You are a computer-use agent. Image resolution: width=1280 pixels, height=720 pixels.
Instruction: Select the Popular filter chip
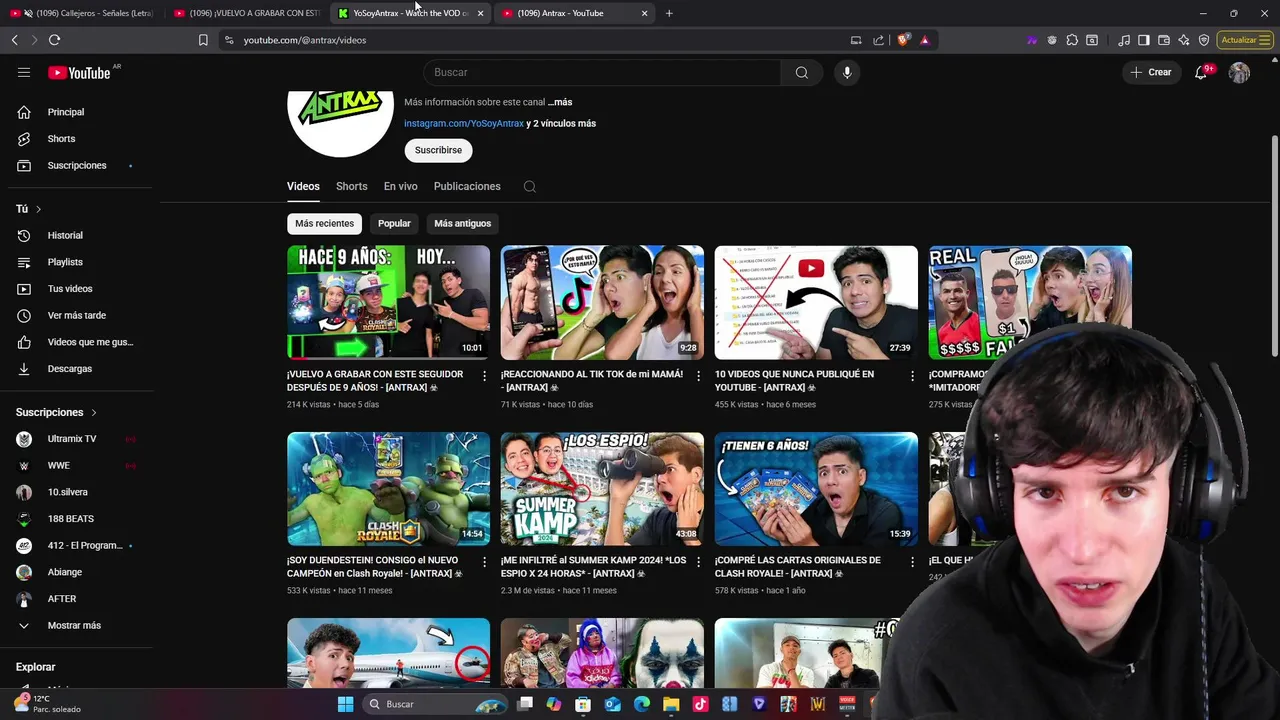pyautogui.click(x=394, y=223)
